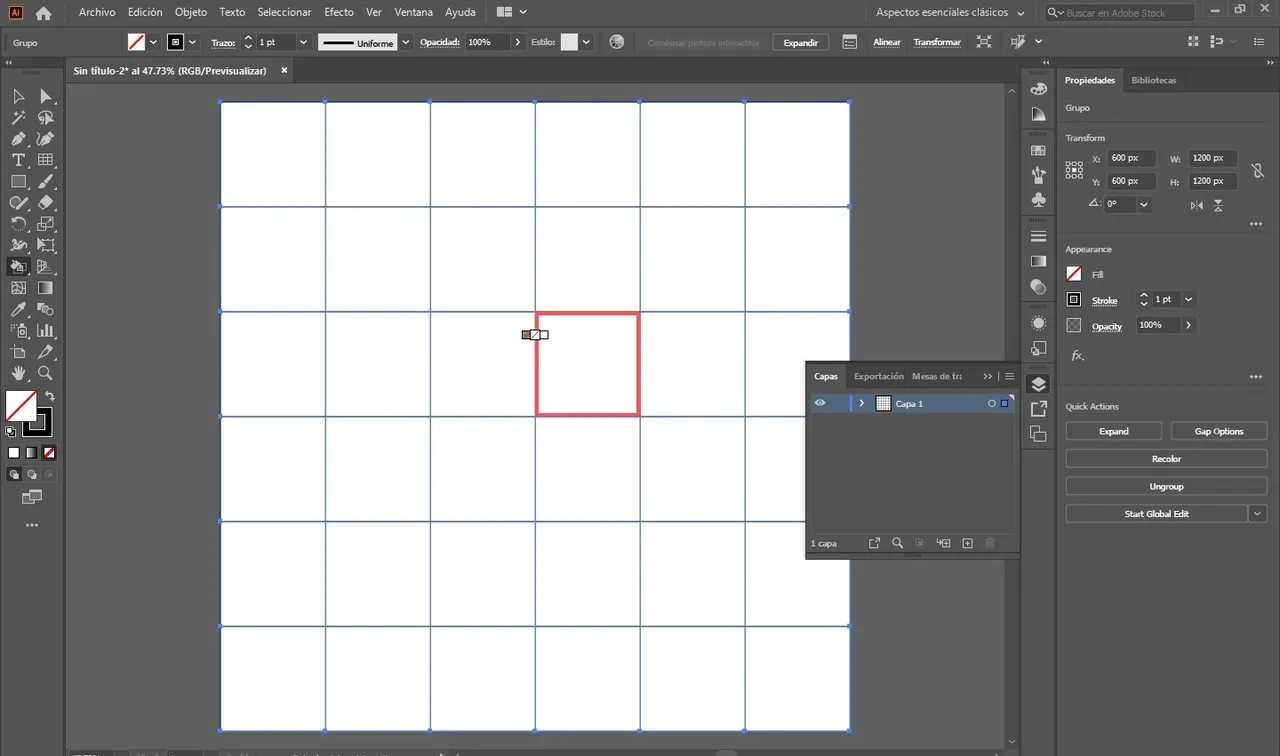Screen dimensions: 1280x756
Task: Open the Objeto menu
Action: [x=191, y=13]
